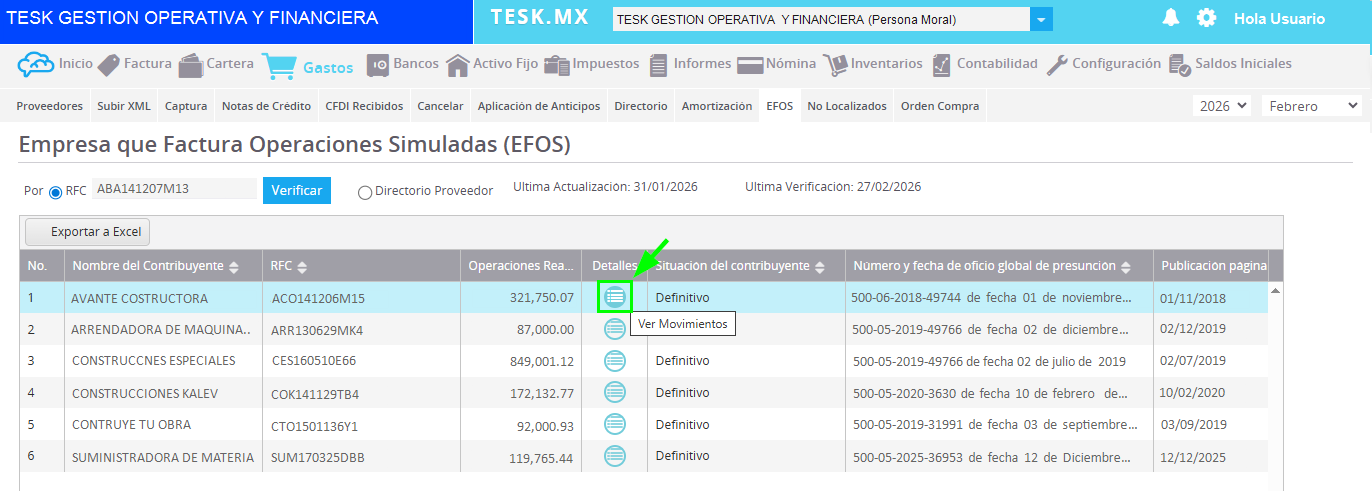
Task: Open the Febrero month dropdown
Action: click(x=1311, y=106)
